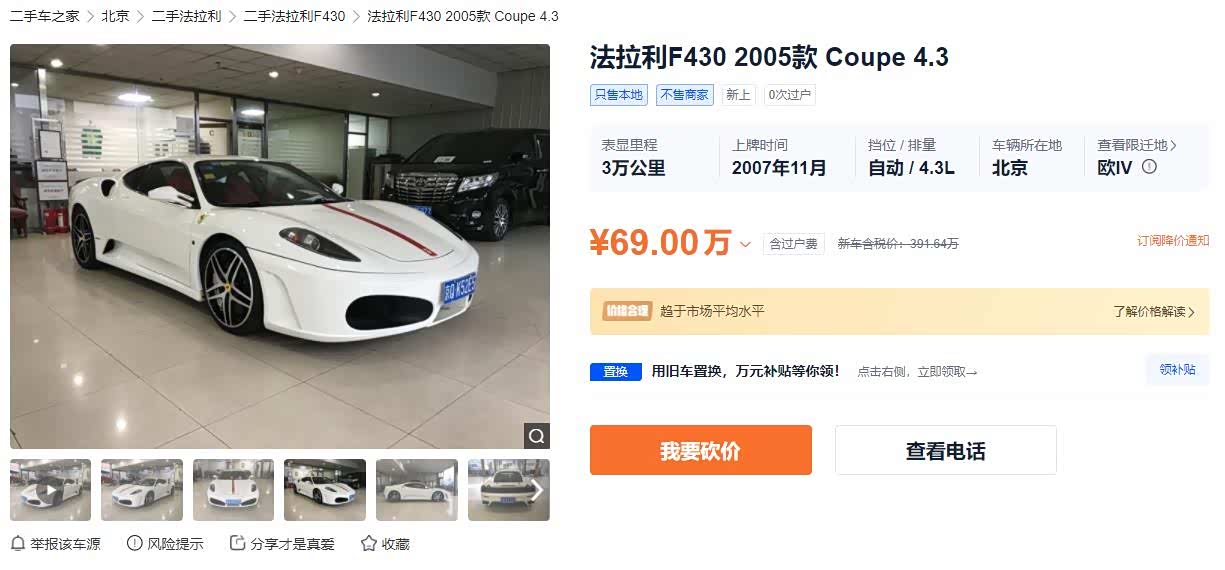Image resolution: width=1225 pixels, height=570 pixels.
Task: Click the magnifier icon on main photo
Action: tap(537, 436)
